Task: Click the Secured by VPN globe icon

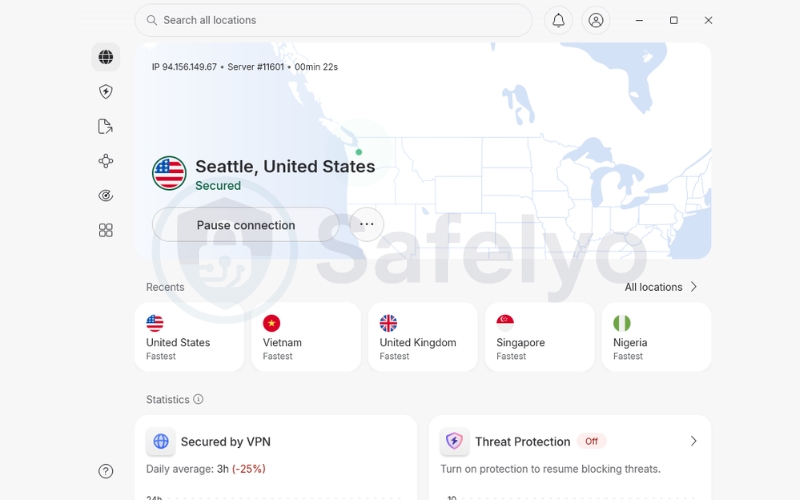Action: [x=161, y=441]
